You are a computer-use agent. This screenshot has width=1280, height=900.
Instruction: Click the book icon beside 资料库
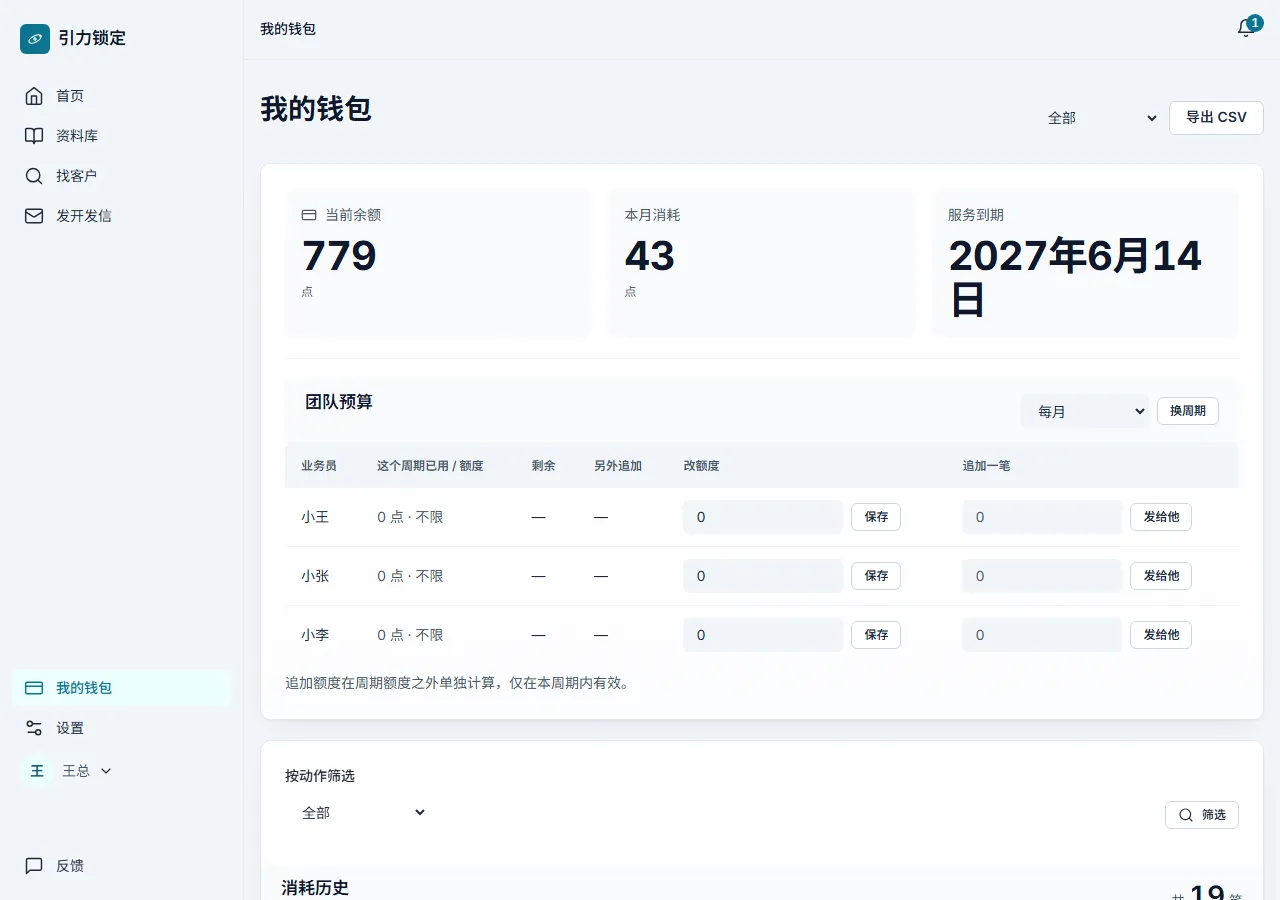34,136
